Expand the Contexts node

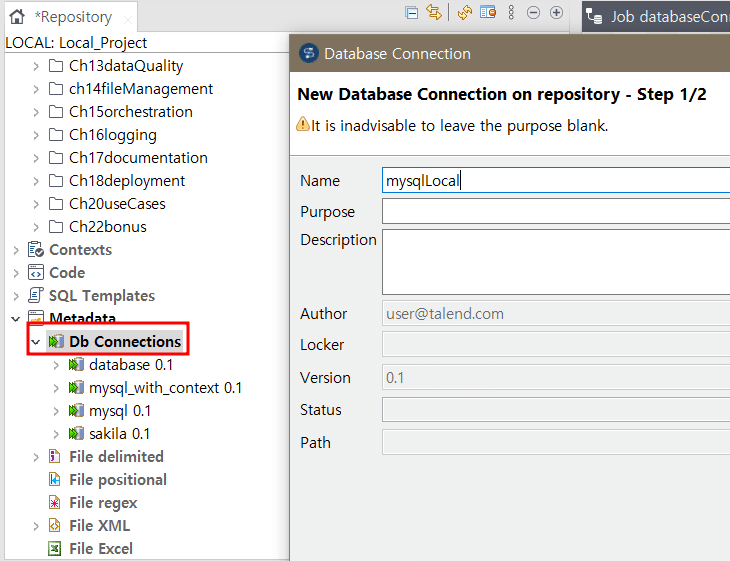16,250
